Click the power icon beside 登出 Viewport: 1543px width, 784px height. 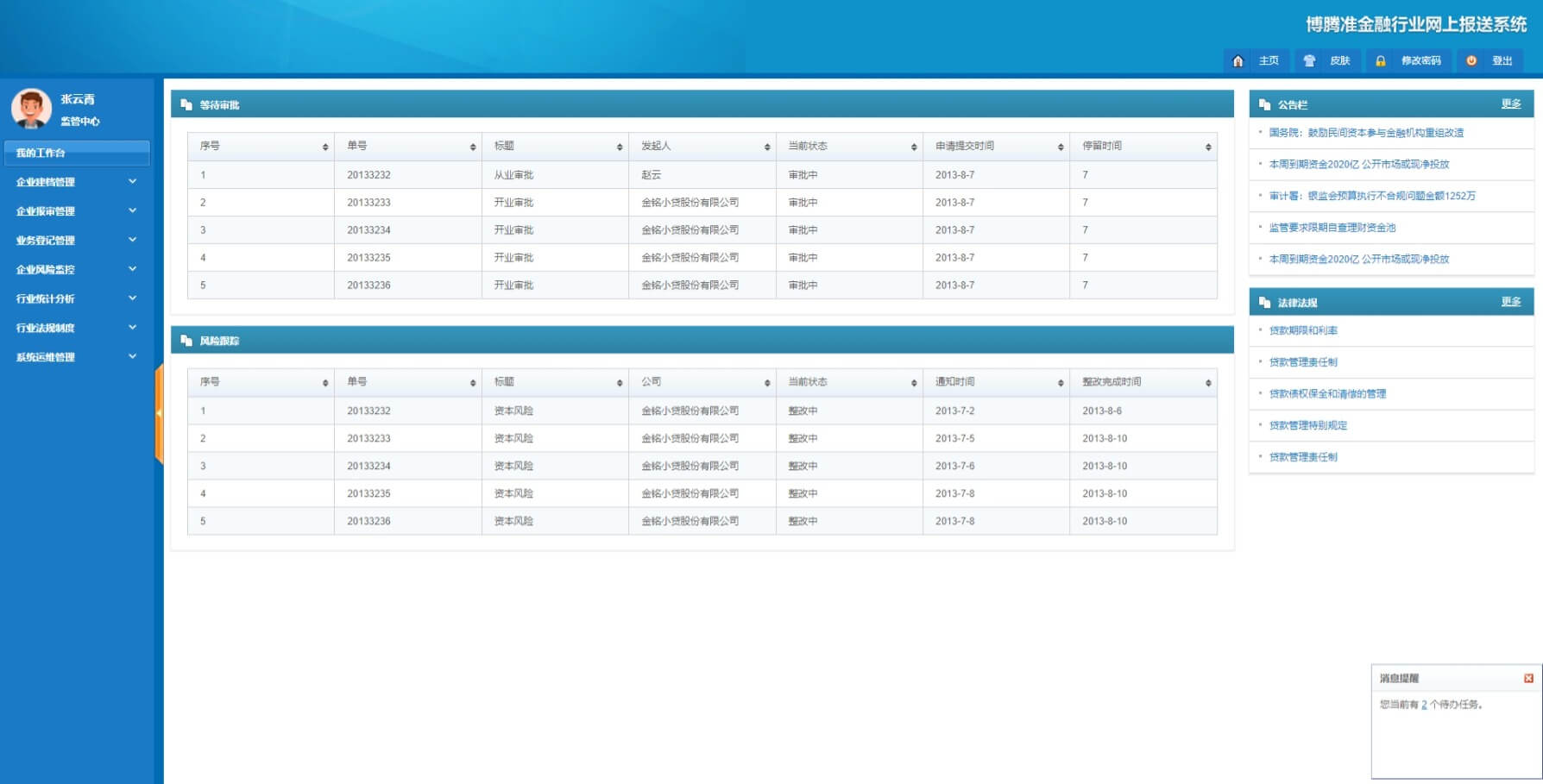[1471, 61]
